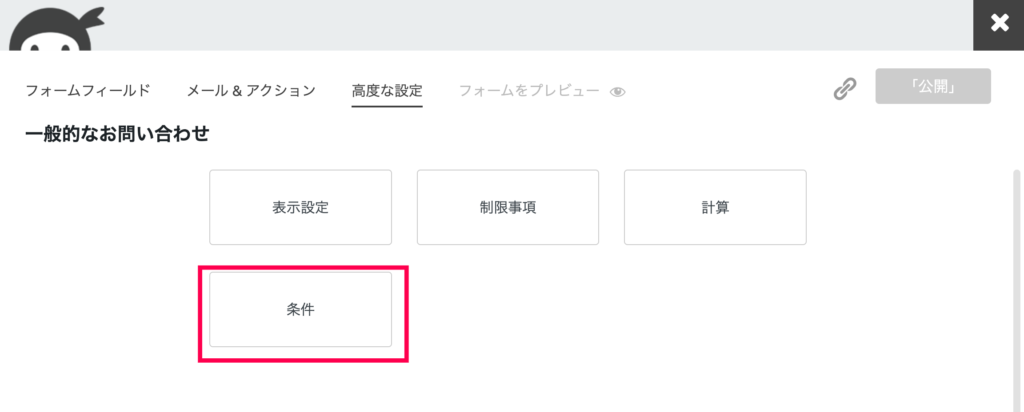This screenshot has width=1024, height=412.
Task: Click the vertical scrollbar on the right
Action: 1016,287
